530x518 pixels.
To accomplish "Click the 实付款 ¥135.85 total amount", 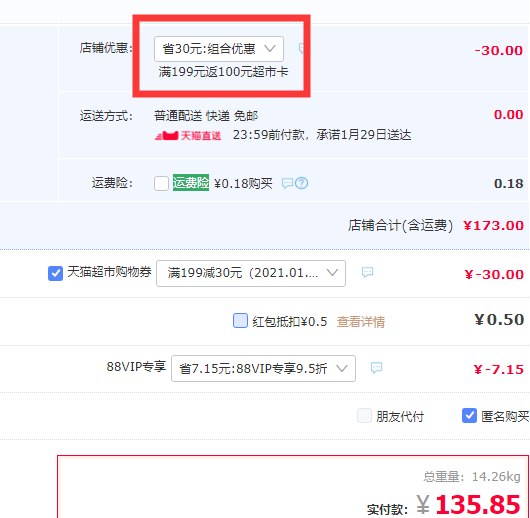I will pyautogui.click(x=468, y=504).
